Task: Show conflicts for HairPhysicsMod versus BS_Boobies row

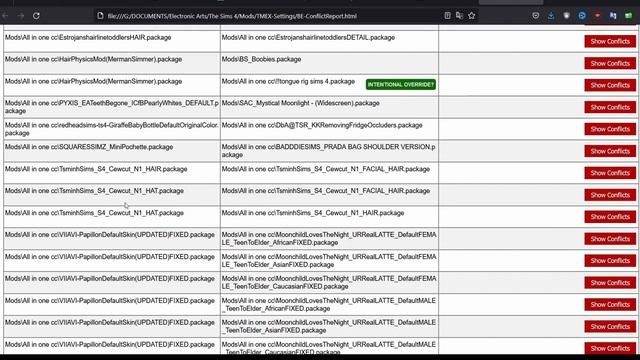Action: tap(610, 63)
